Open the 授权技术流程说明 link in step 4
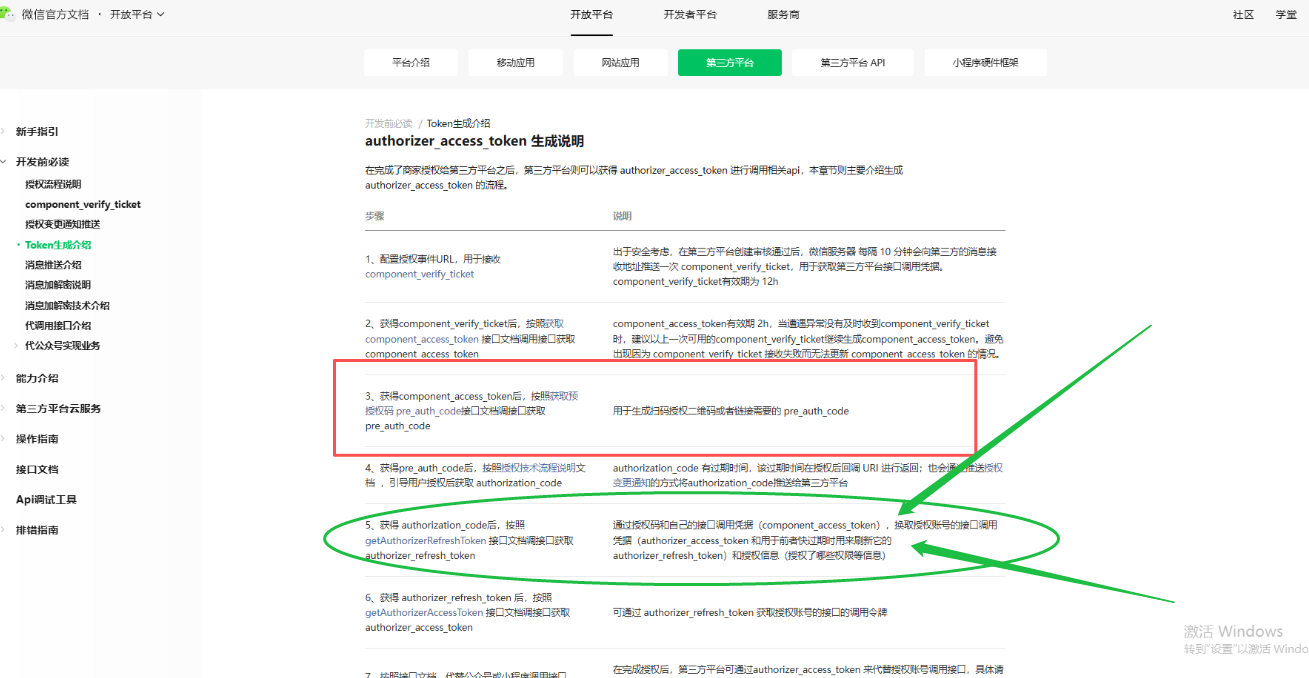Screen dimensions: 1309x678 (538, 467)
